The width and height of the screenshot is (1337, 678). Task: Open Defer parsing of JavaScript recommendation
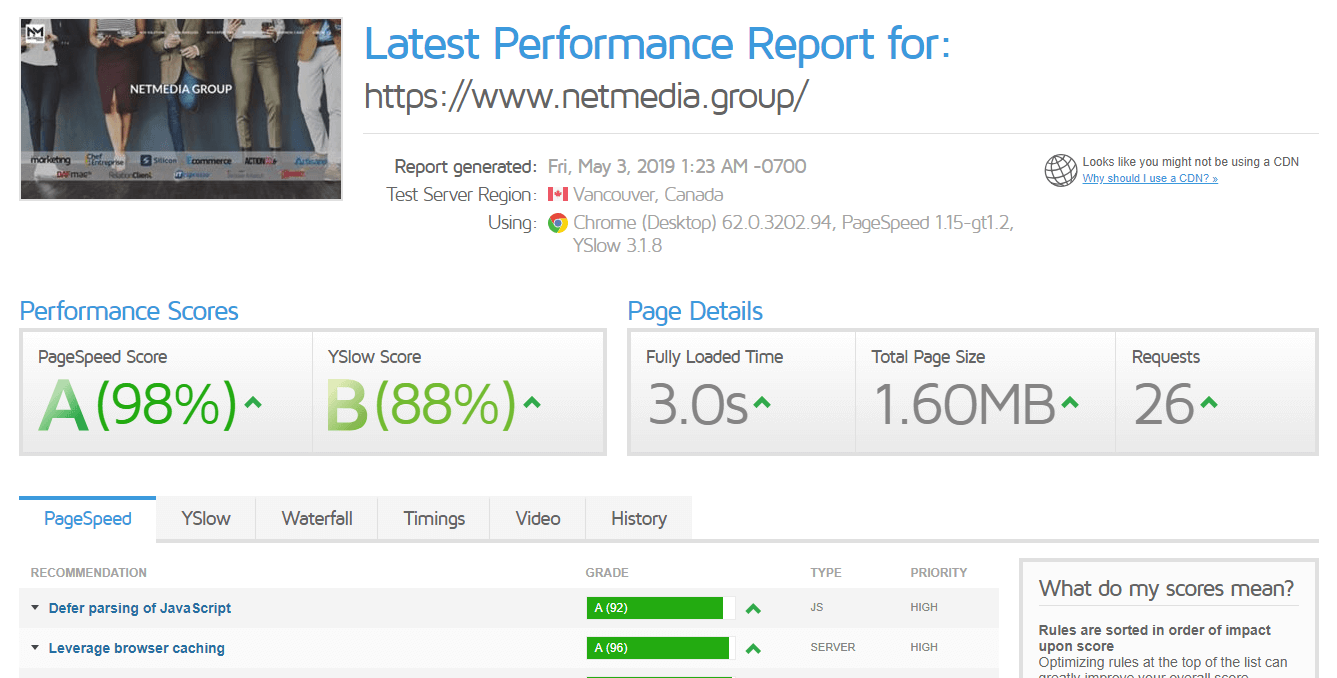point(140,608)
